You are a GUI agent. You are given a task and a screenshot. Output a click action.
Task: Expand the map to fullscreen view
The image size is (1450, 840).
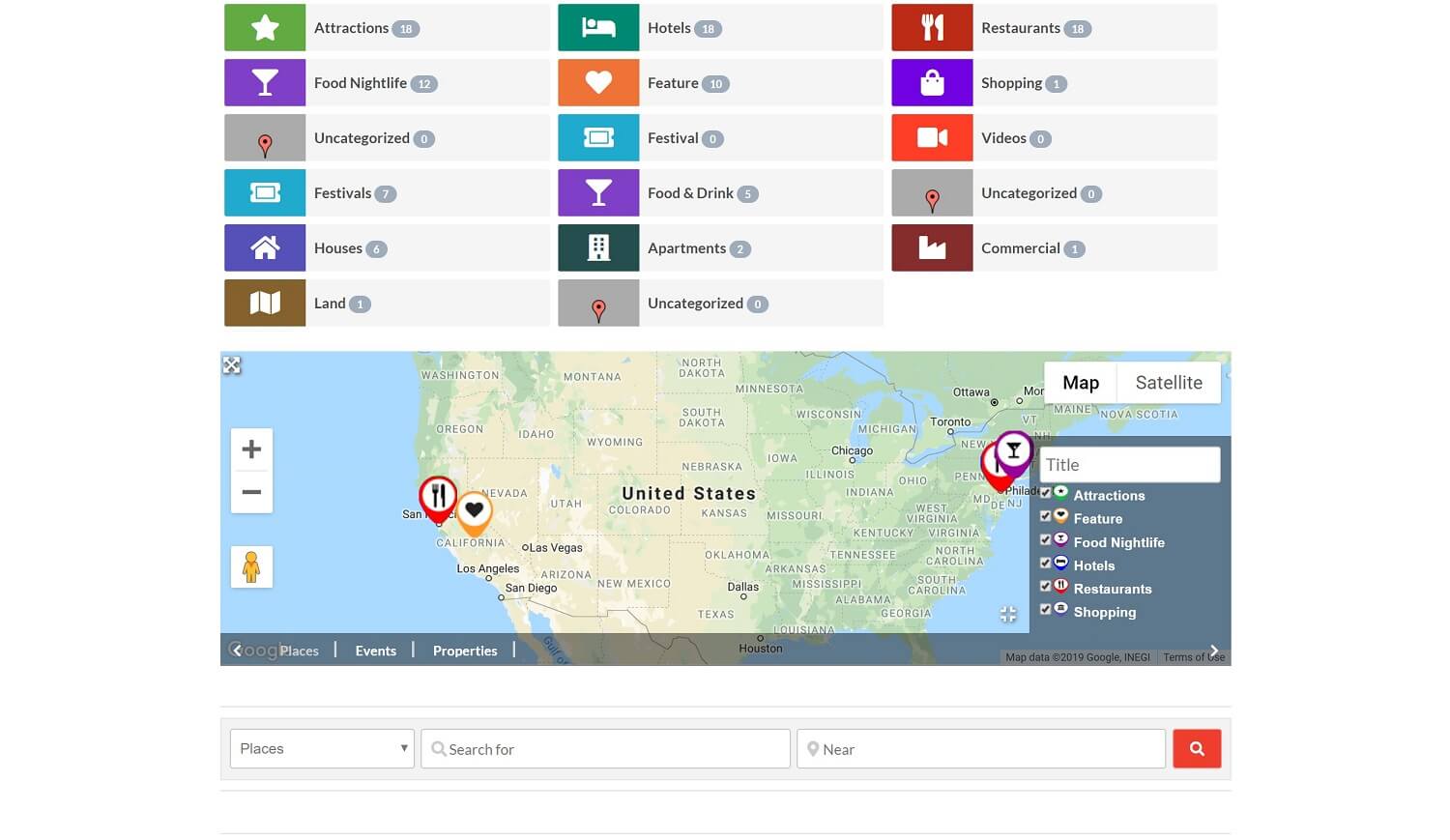pos(232,364)
